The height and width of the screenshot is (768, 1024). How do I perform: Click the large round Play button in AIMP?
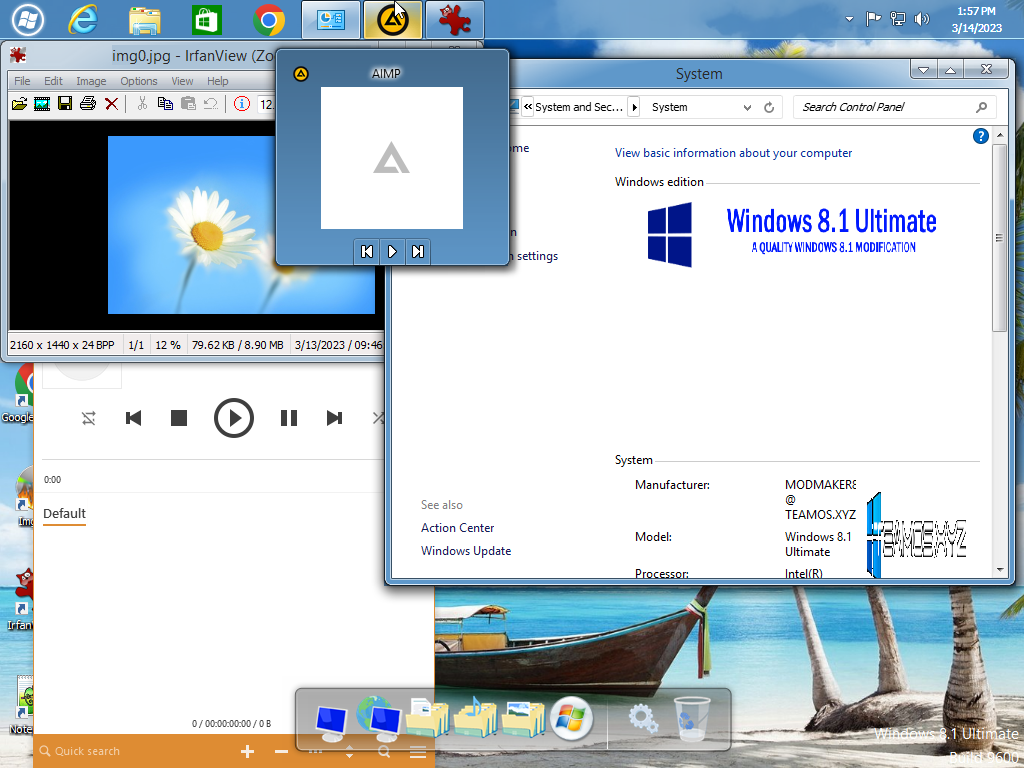pyautogui.click(x=234, y=418)
